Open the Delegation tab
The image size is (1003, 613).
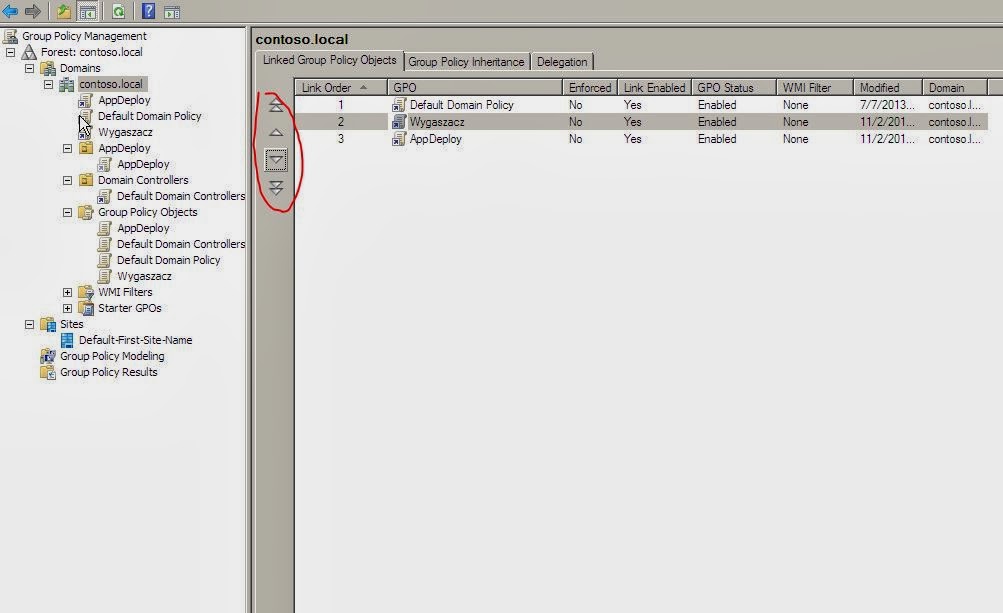(562, 61)
